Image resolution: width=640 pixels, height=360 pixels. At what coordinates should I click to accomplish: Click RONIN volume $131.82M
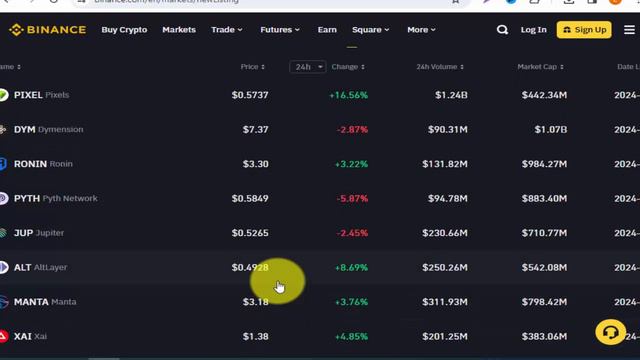coord(445,164)
